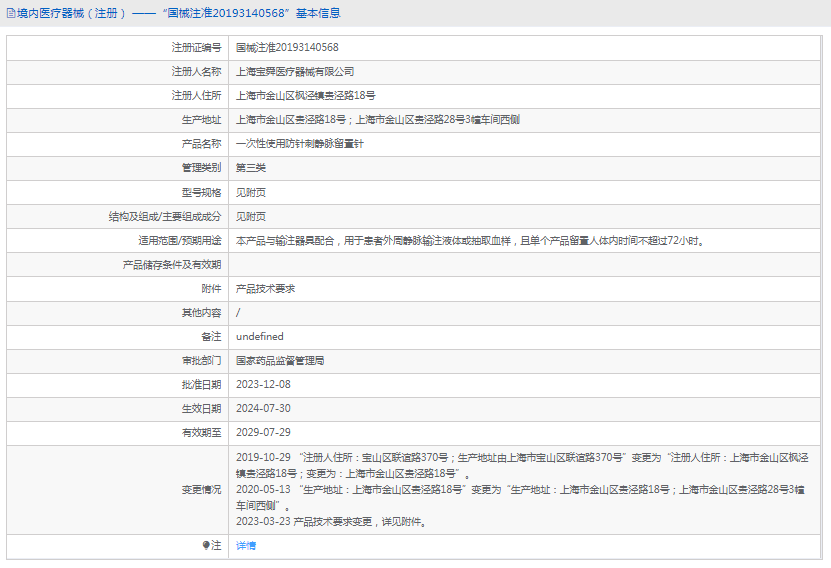Click the 备注 label
Image resolution: width=831 pixels, height=568 pixels.
pyautogui.click(x=211, y=336)
